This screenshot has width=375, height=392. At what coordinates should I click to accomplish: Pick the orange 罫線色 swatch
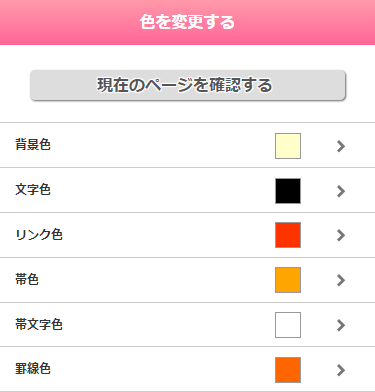point(288,370)
